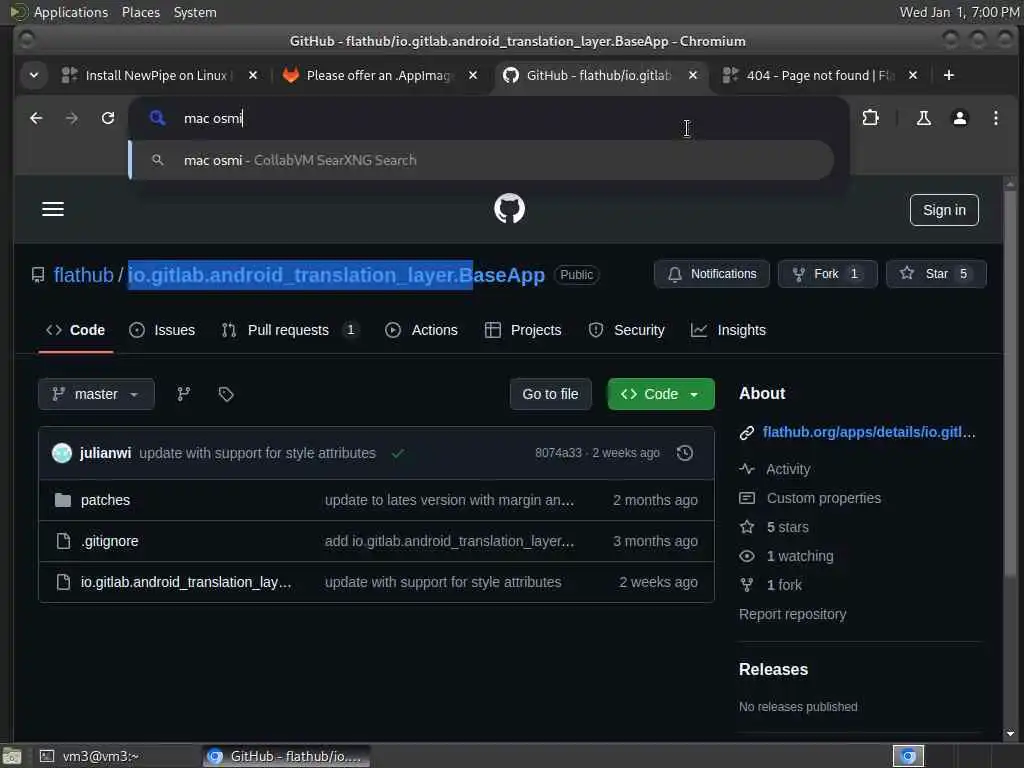This screenshot has height=768, width=1024.
Task: Open the Pull requests tab
Action: coord(290,330)
